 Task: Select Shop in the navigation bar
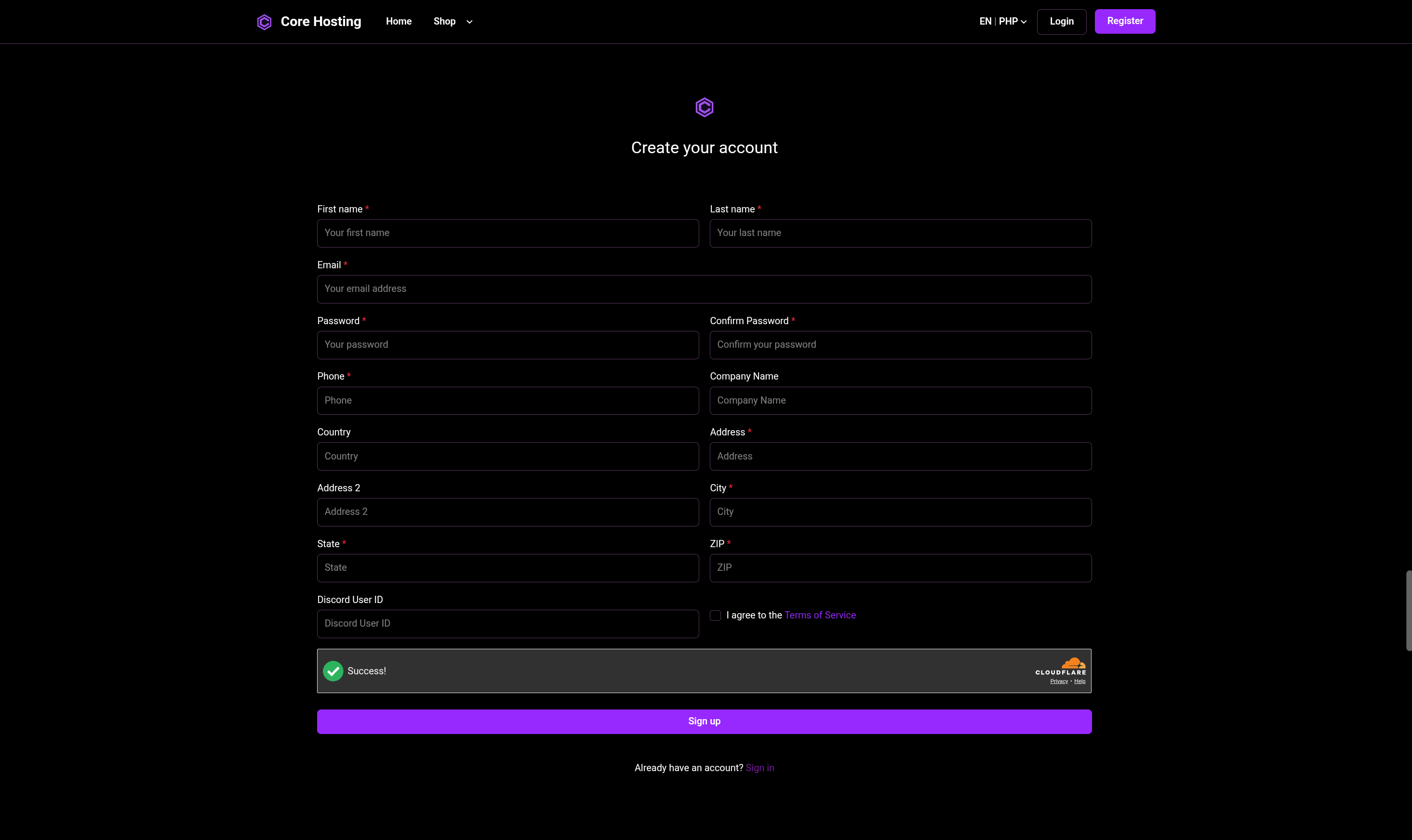[x=444, y=22]
